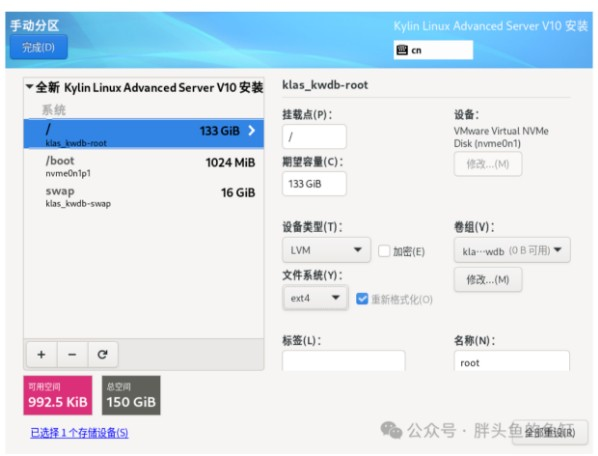
Task: Click the 挂载点(P) mount point field
Action: tap(314, 136)
